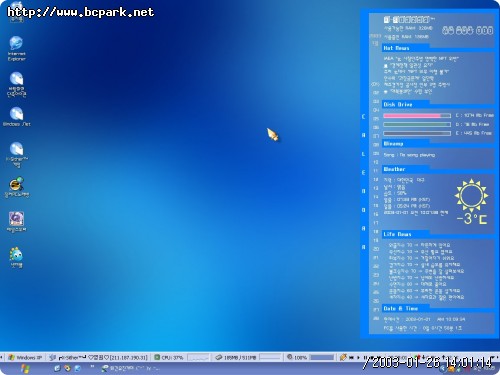
Task: Select the purple framed desktop icon
Action: [16, 222]
